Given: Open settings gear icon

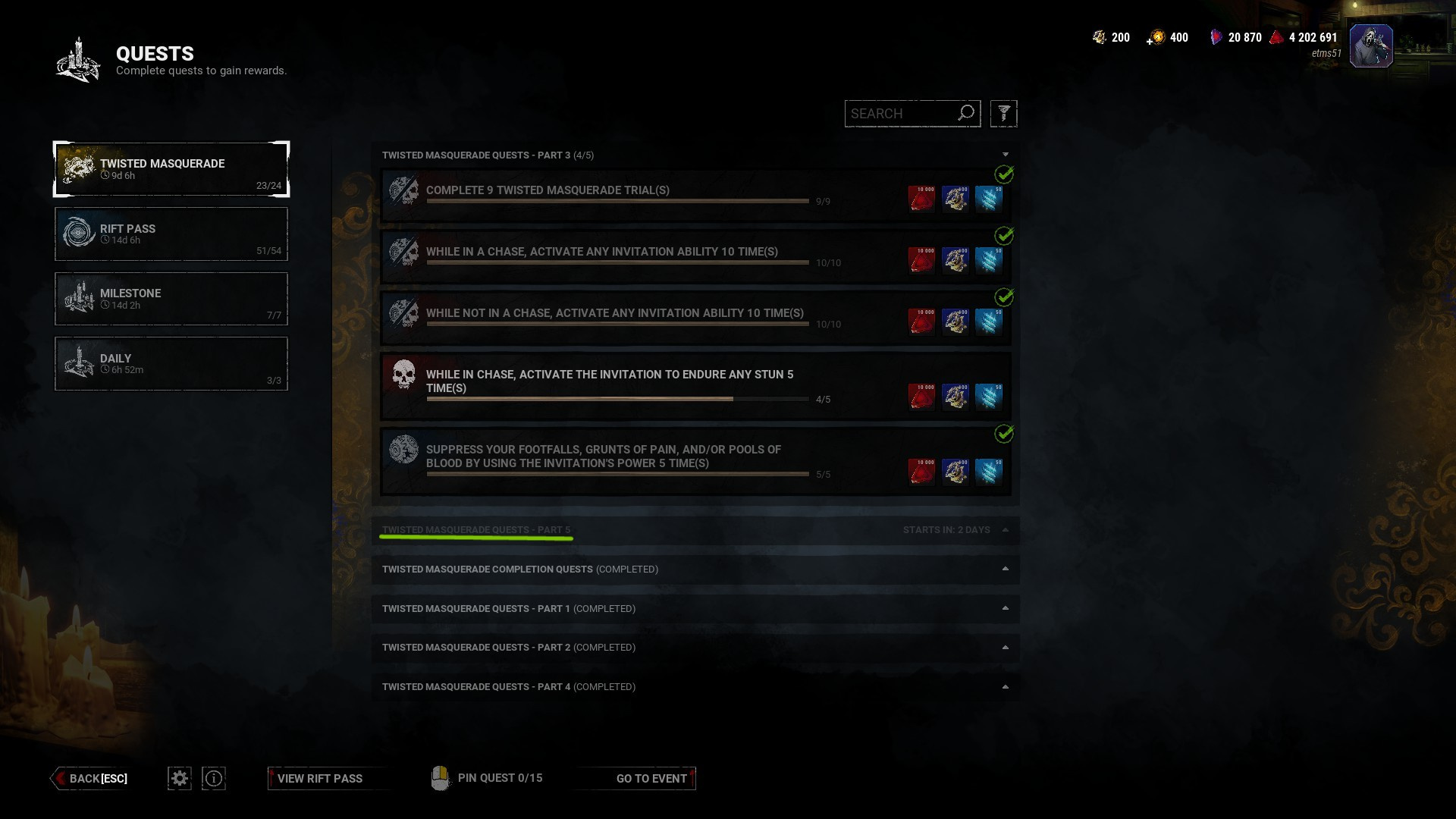Looking at the screenshot, I should tap(180, 778).
